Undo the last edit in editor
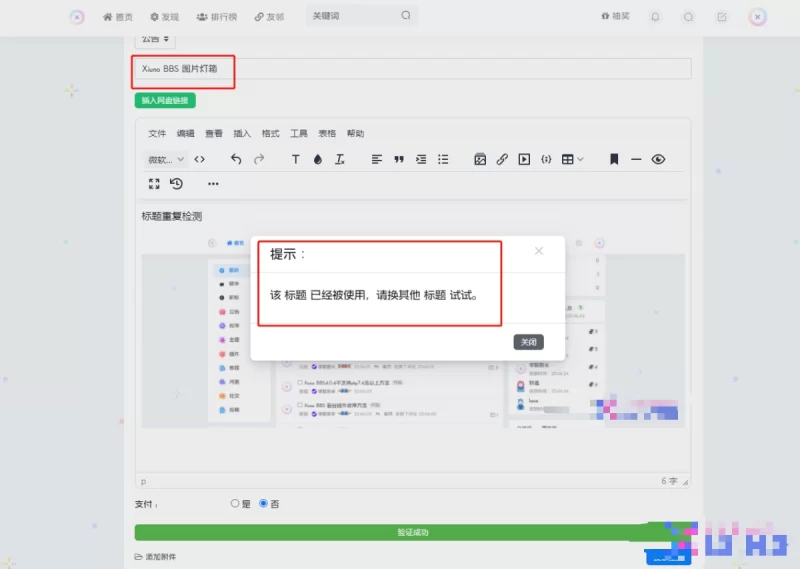Screen dimensions: 800x569 pos(236,159)
